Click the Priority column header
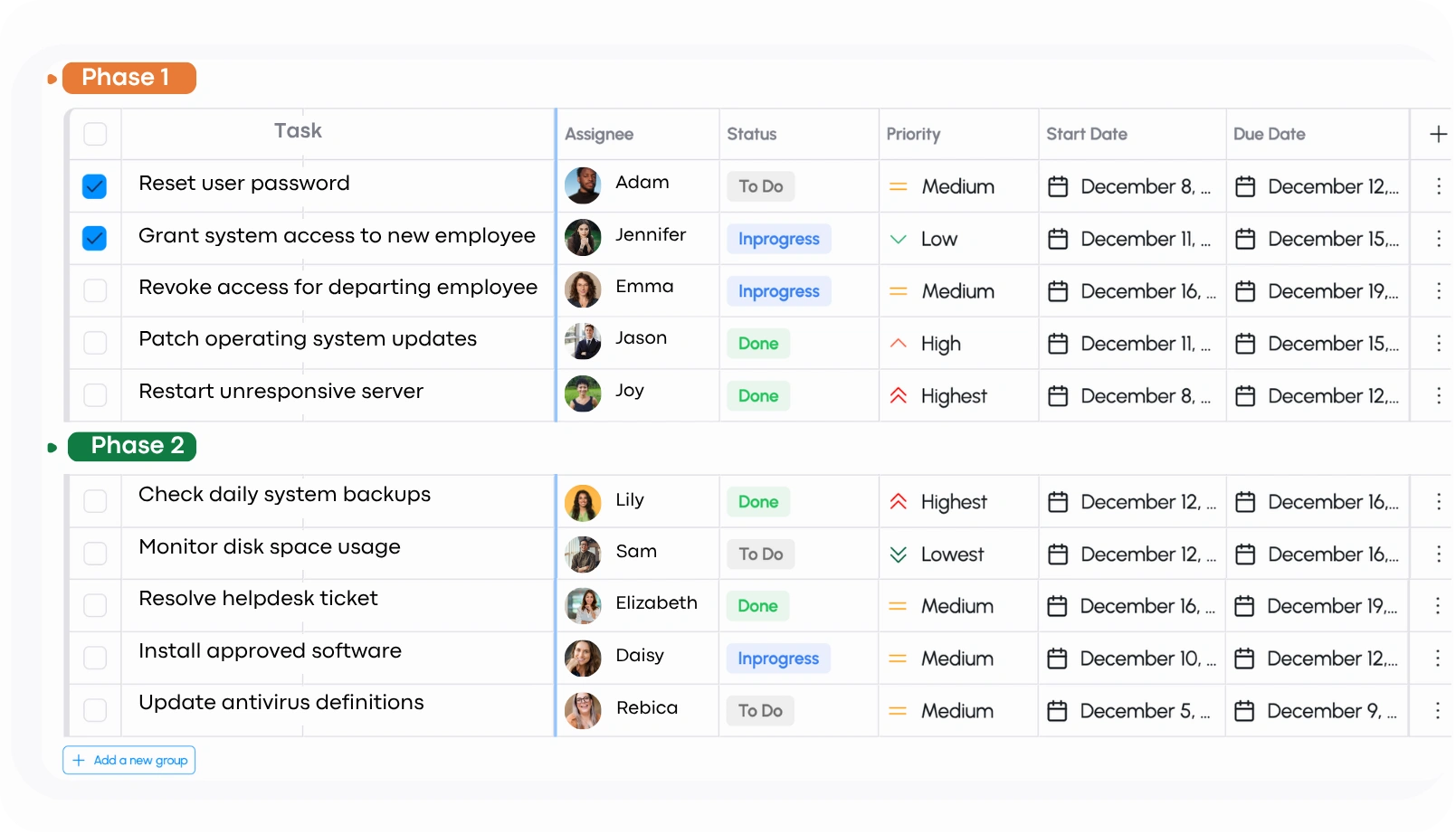The image size is (1456, 834). point(913,134)
